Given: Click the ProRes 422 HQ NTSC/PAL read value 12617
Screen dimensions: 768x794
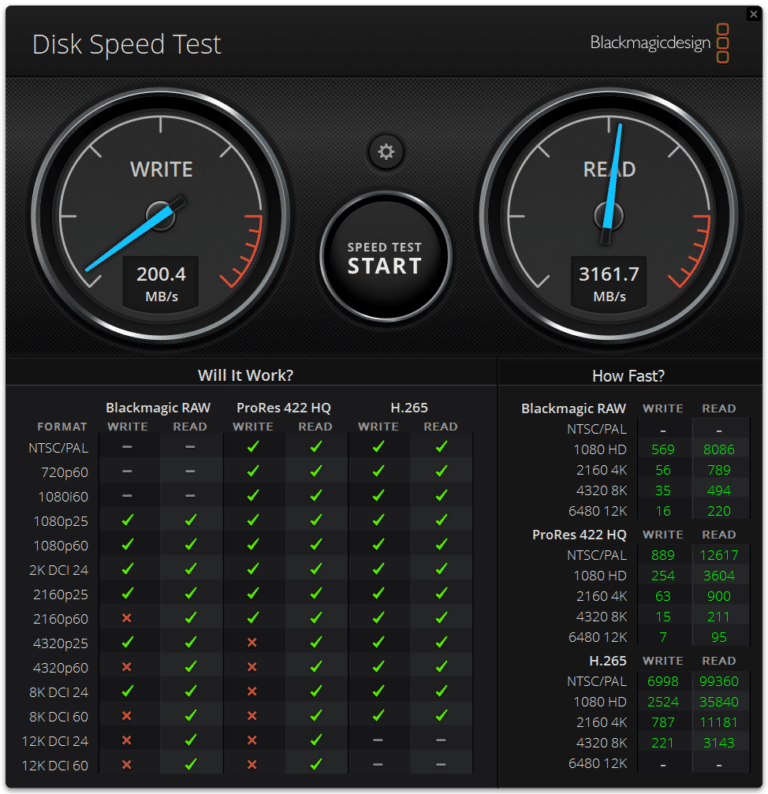Looking at the screenshot, I should [x=718, y=555].
